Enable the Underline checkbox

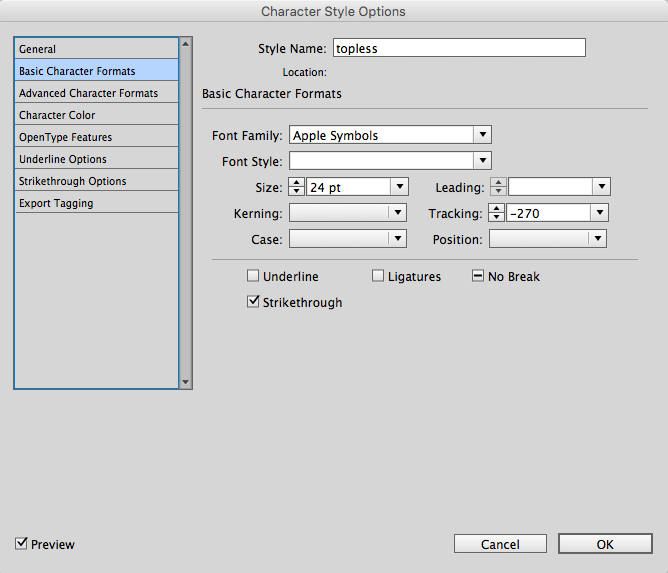tap(253, 276)
